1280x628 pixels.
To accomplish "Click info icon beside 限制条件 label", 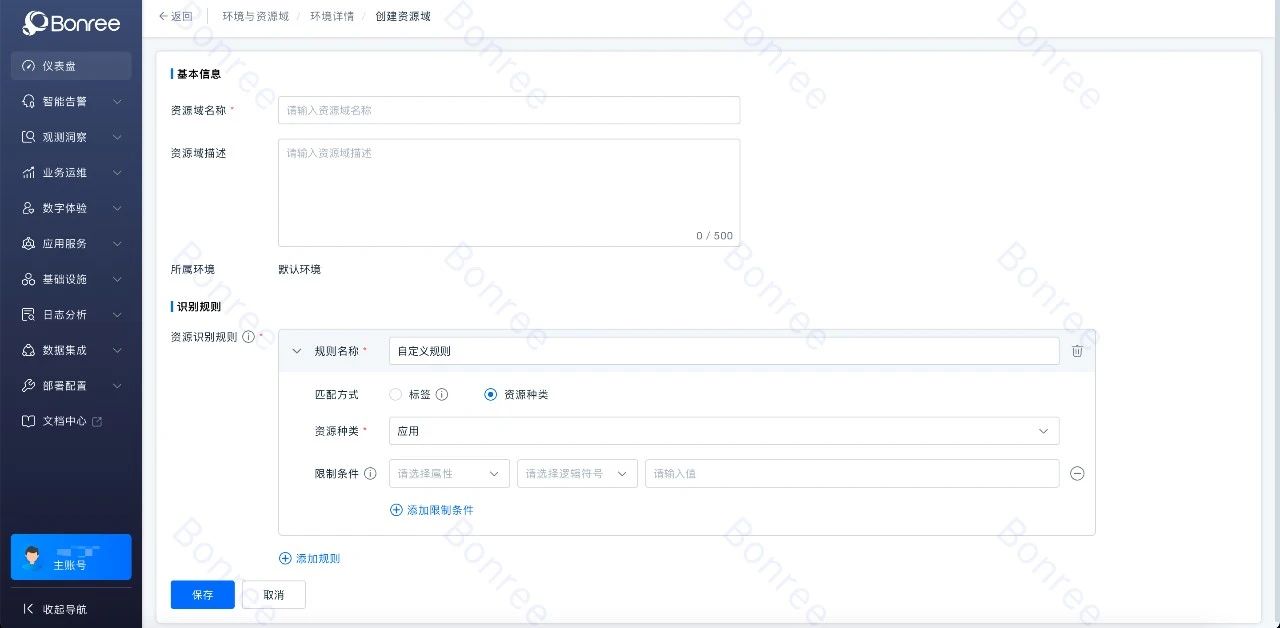I will point(370,474).
